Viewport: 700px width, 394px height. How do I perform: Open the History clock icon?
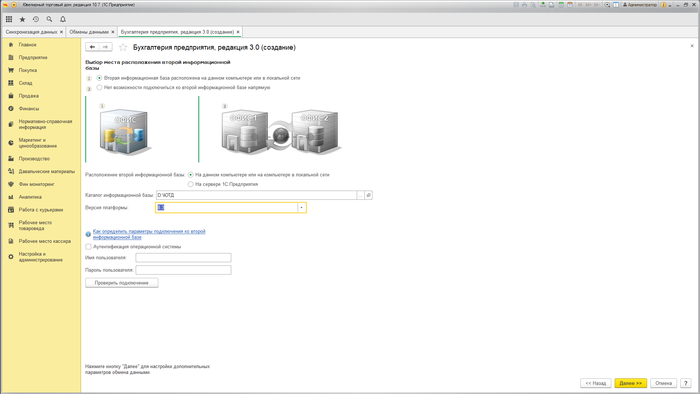tap(36, 19)
